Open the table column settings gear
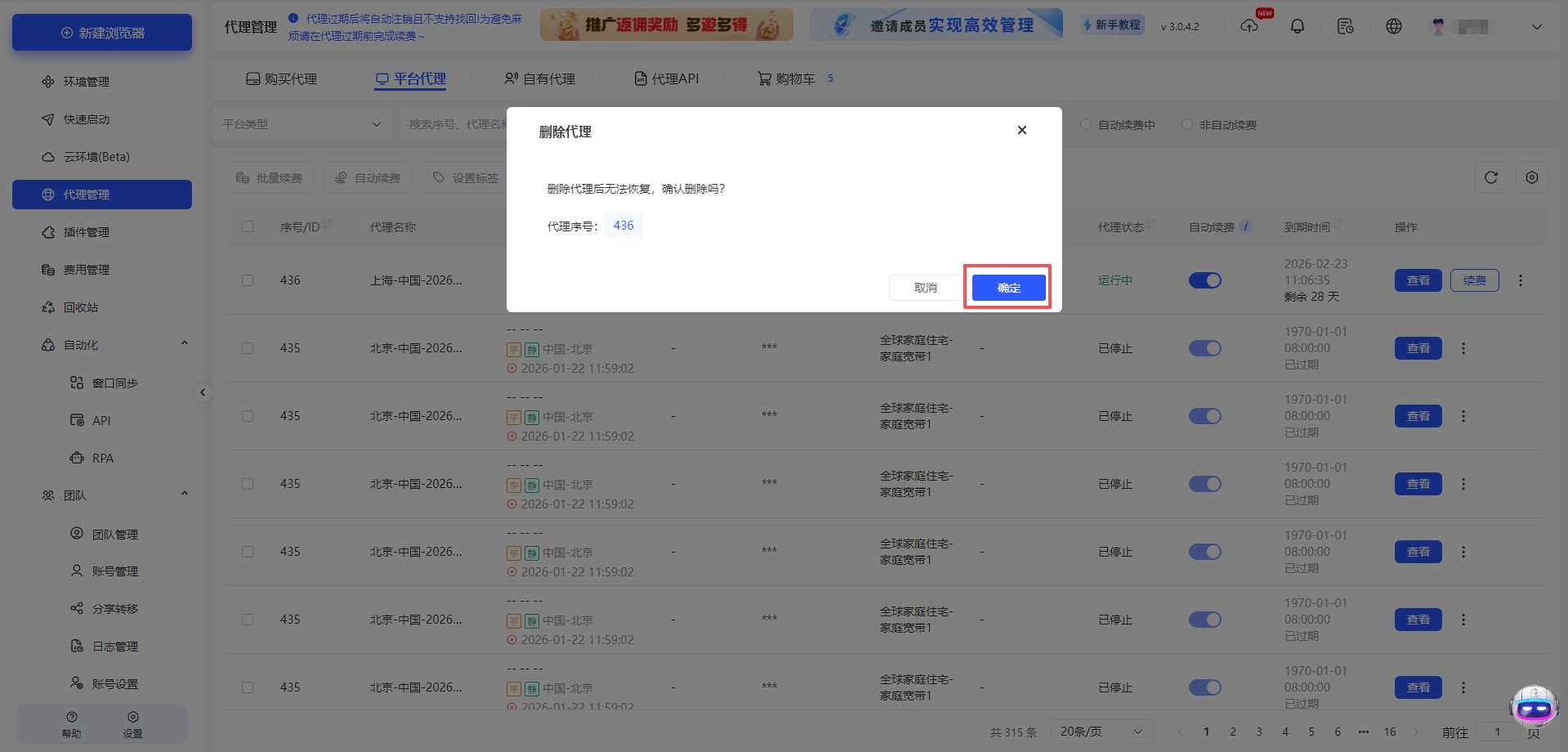Screen dimensions: 1568x752 [1531, 177]
